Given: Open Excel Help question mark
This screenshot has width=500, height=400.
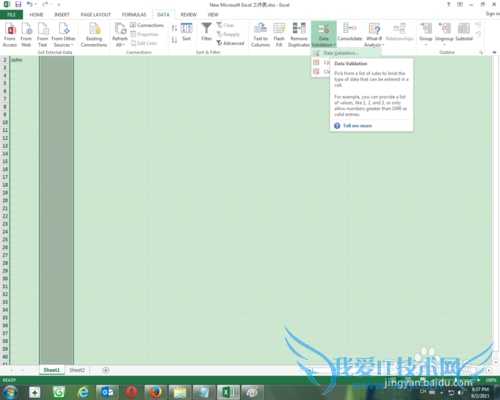Looking at the screenshot, I should tap(448, 4).
